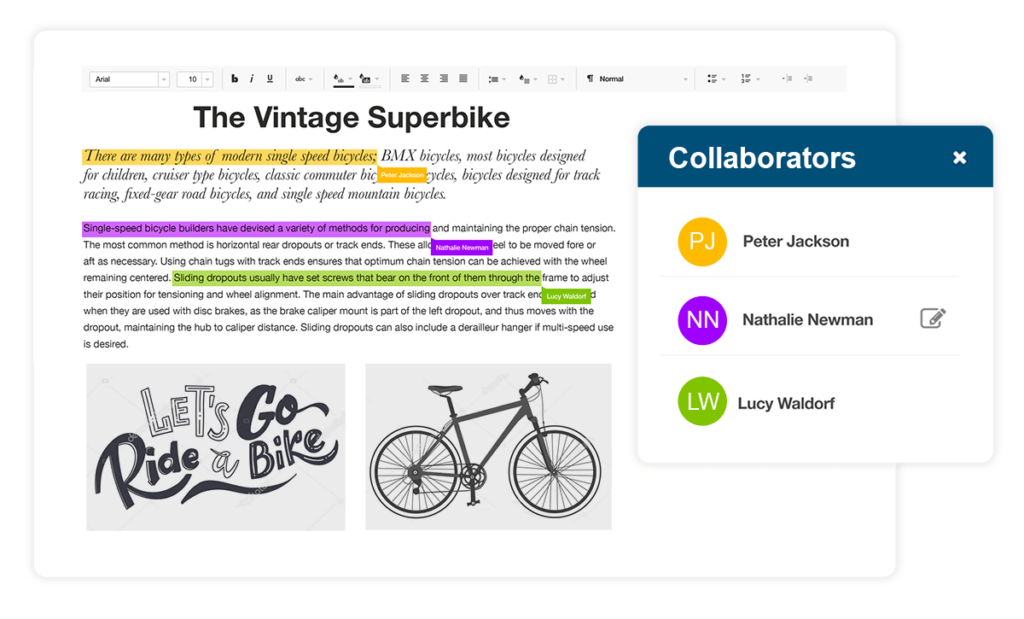This screenshot has width=1024, height=619.
Task: Open the font size dropdown arrow
Action: point(208,79)
